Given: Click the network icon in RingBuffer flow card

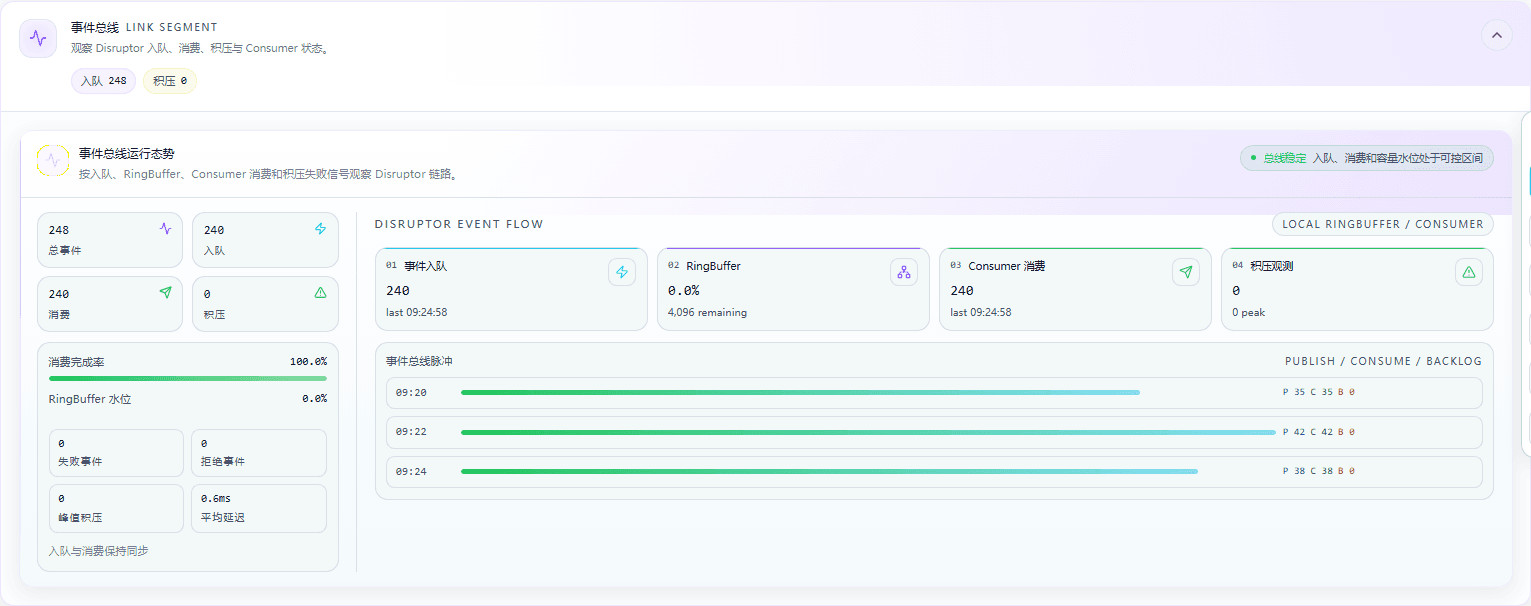Looking at the screenshot, I should pos(904,272).
